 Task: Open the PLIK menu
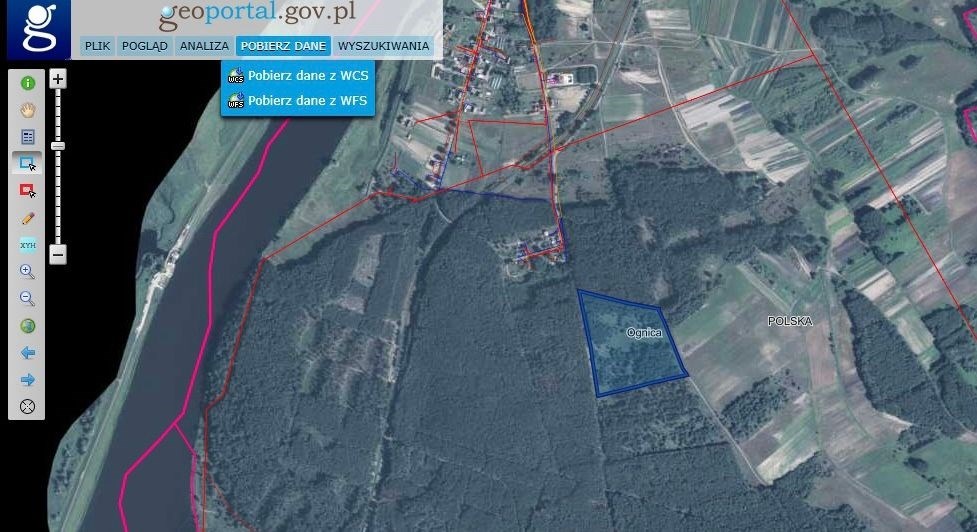[x=97, y=46]
